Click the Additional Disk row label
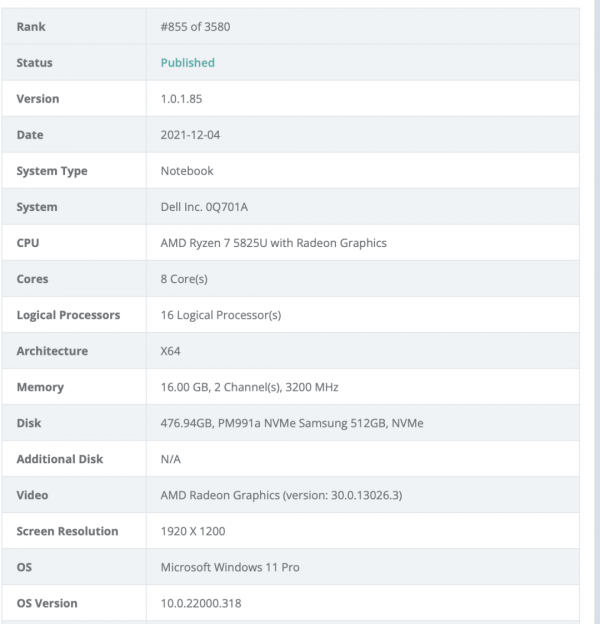The image size is (600, 624). click(x=60, y=459)
